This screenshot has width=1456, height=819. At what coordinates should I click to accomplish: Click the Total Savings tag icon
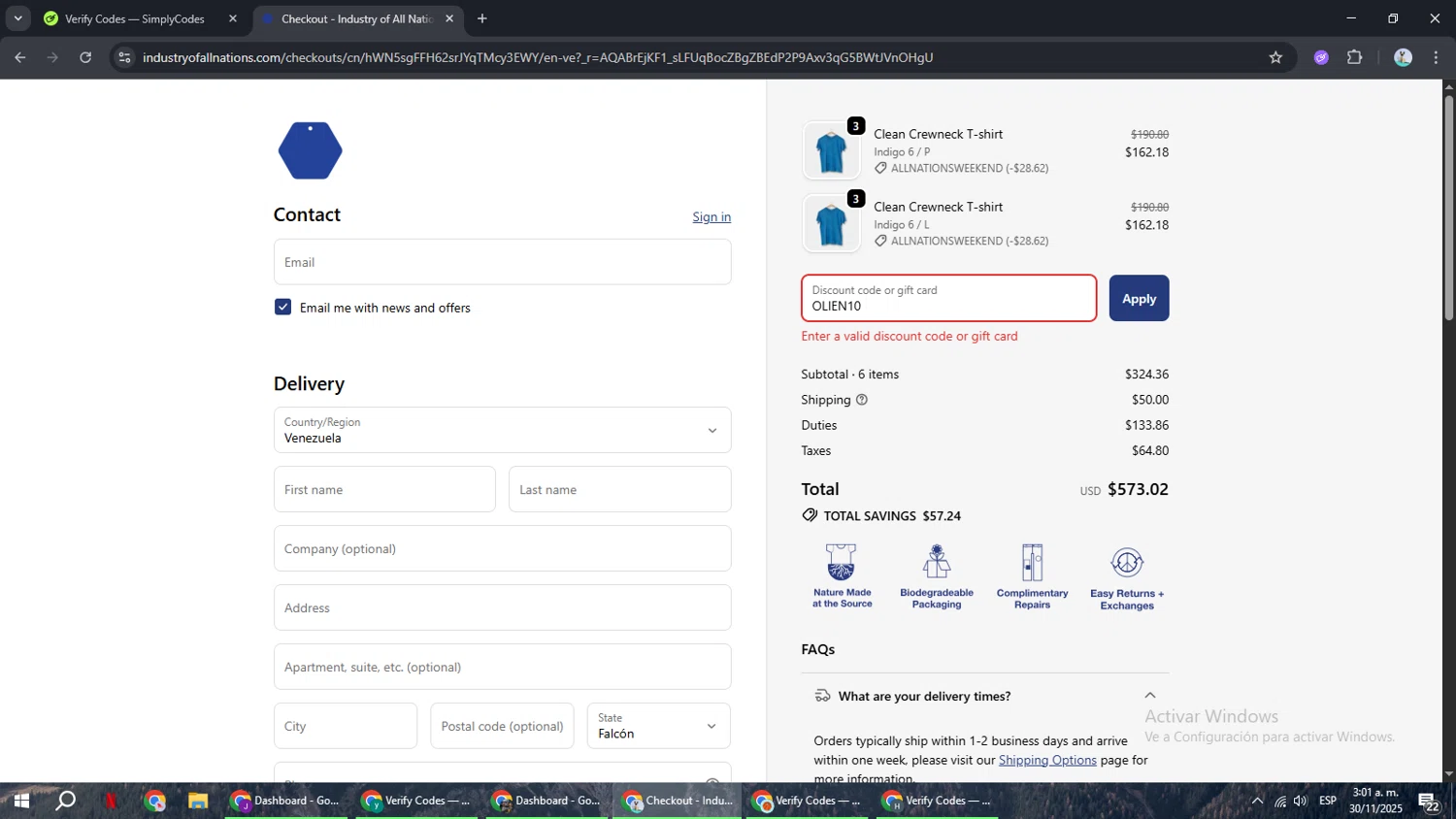click(810, 515)
